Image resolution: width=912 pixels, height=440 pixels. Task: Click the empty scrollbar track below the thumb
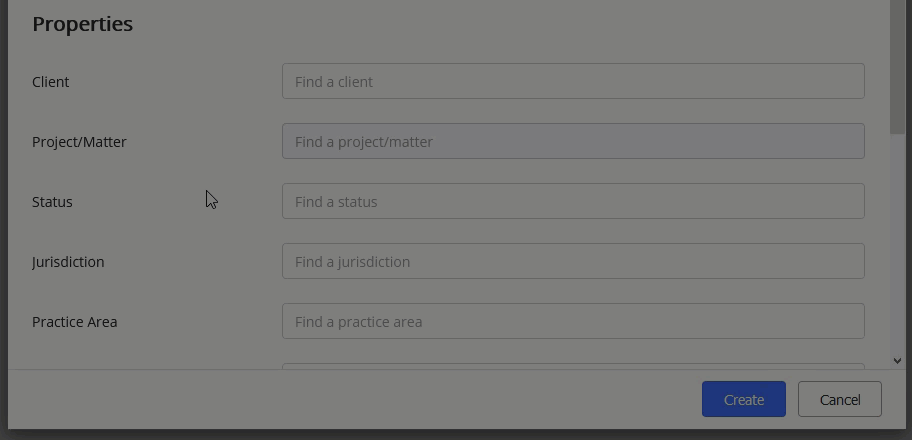[897, 250]
